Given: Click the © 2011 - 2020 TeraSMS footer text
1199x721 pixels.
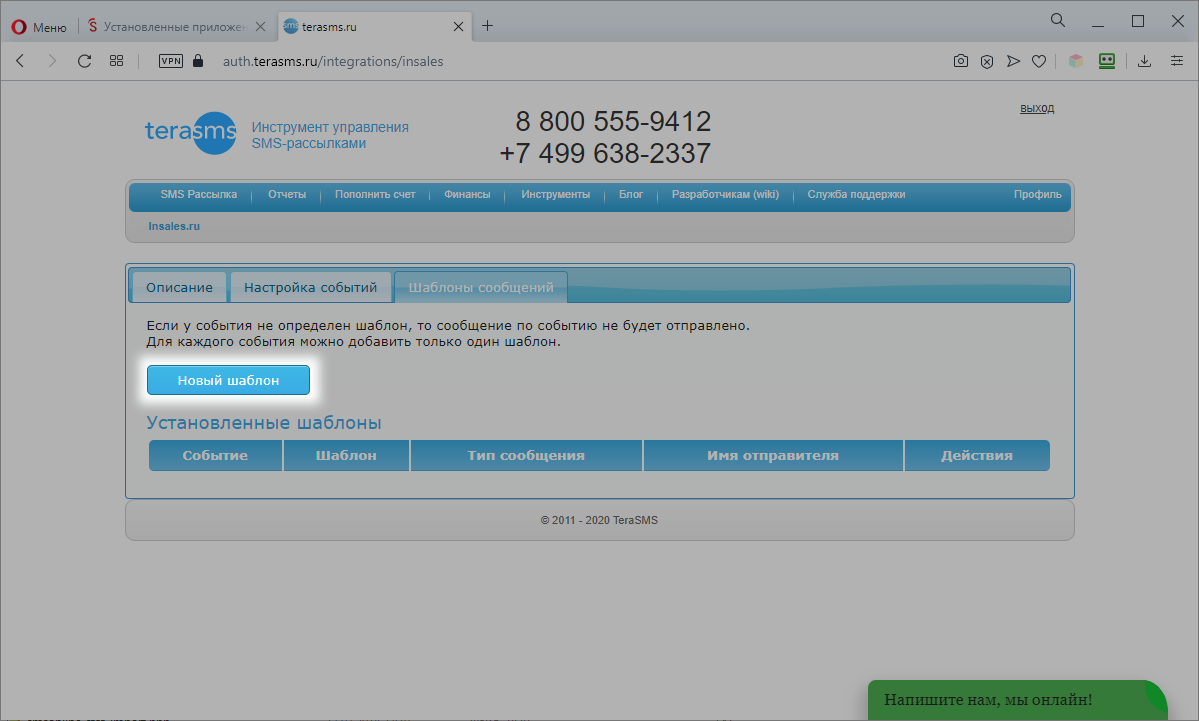Looking at the screenshot, I should coord(600,520).
